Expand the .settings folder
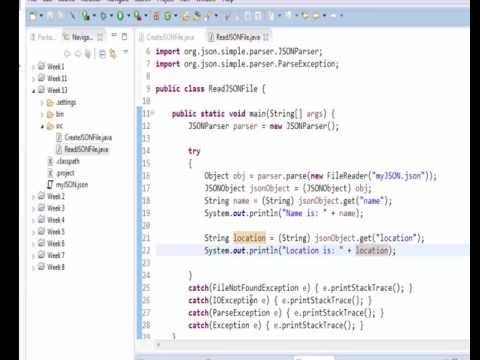 tap(42, 103)
